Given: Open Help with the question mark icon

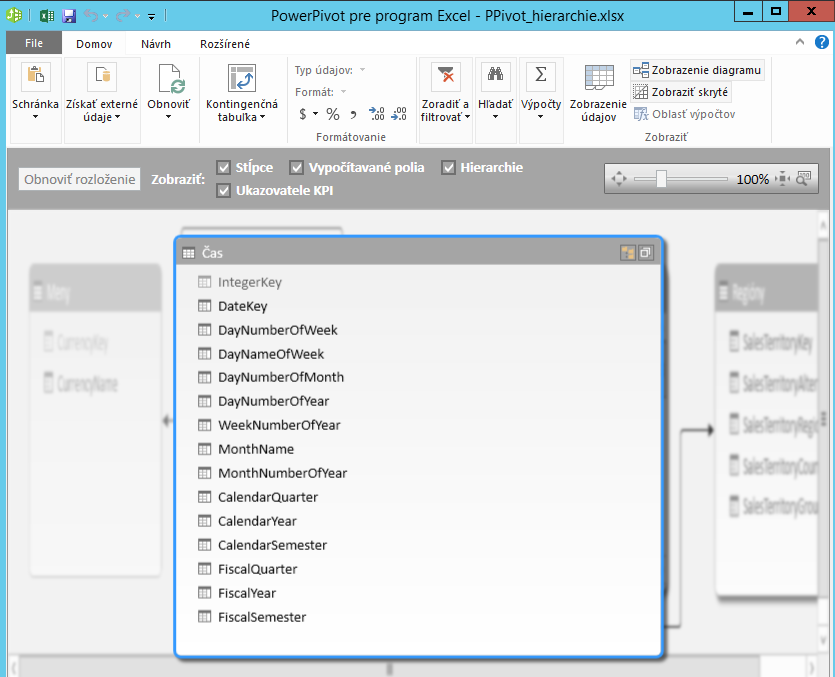Looking at the screenshot, I should click(x=822, y=42).
